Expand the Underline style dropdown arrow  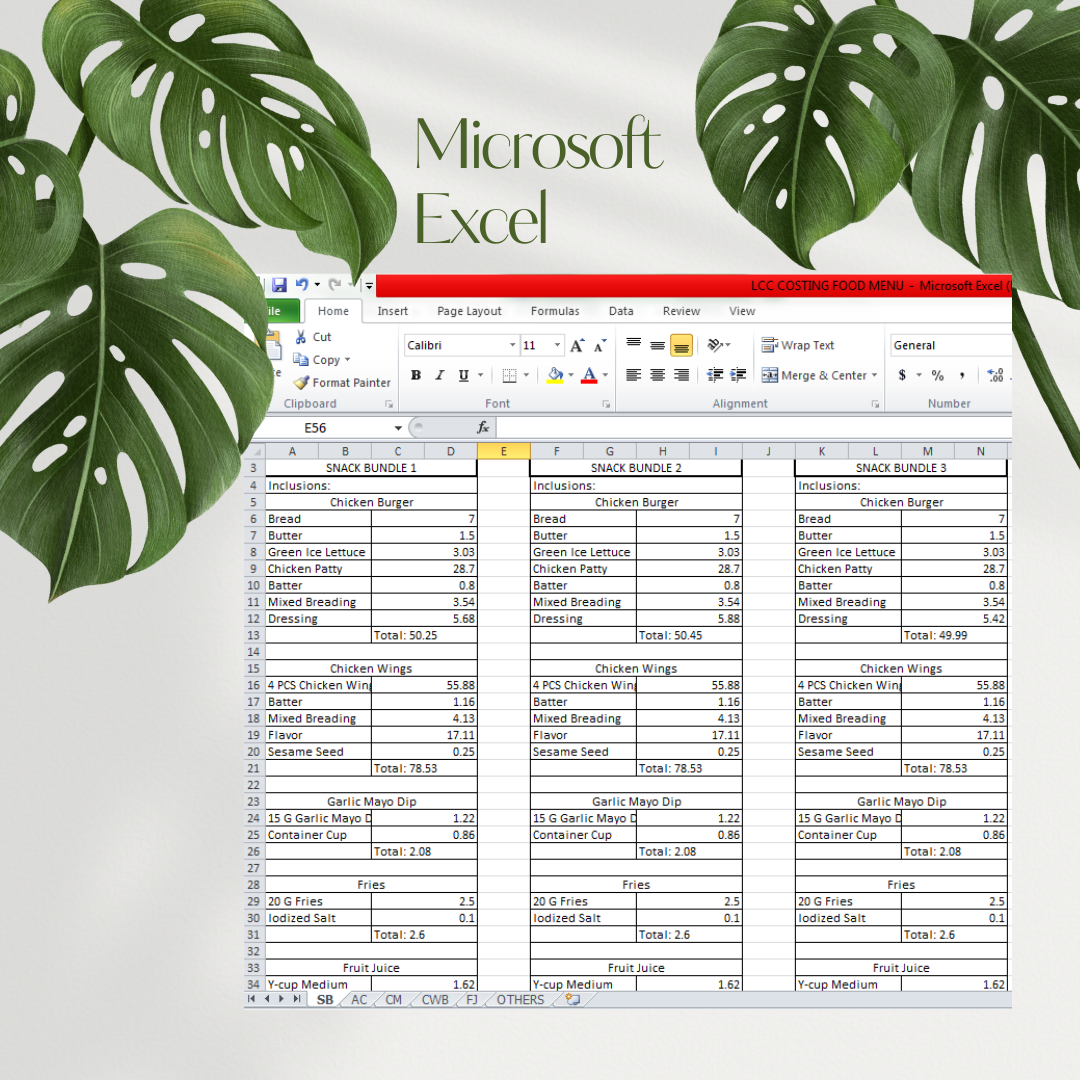click(x=481, y=375)
